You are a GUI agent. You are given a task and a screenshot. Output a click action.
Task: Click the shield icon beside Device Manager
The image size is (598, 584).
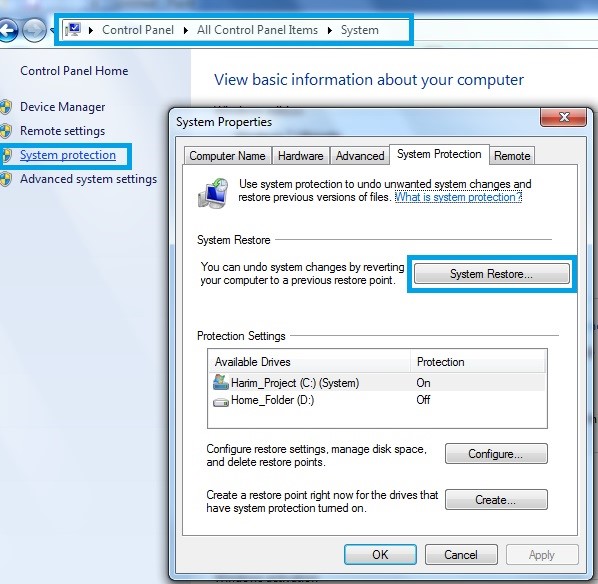click(x=6, y=107)
